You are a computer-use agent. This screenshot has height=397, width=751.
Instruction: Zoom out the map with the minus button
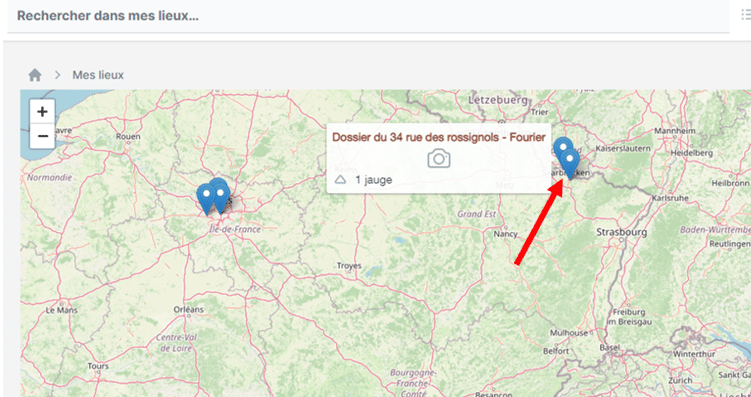[x=43, y=136]
